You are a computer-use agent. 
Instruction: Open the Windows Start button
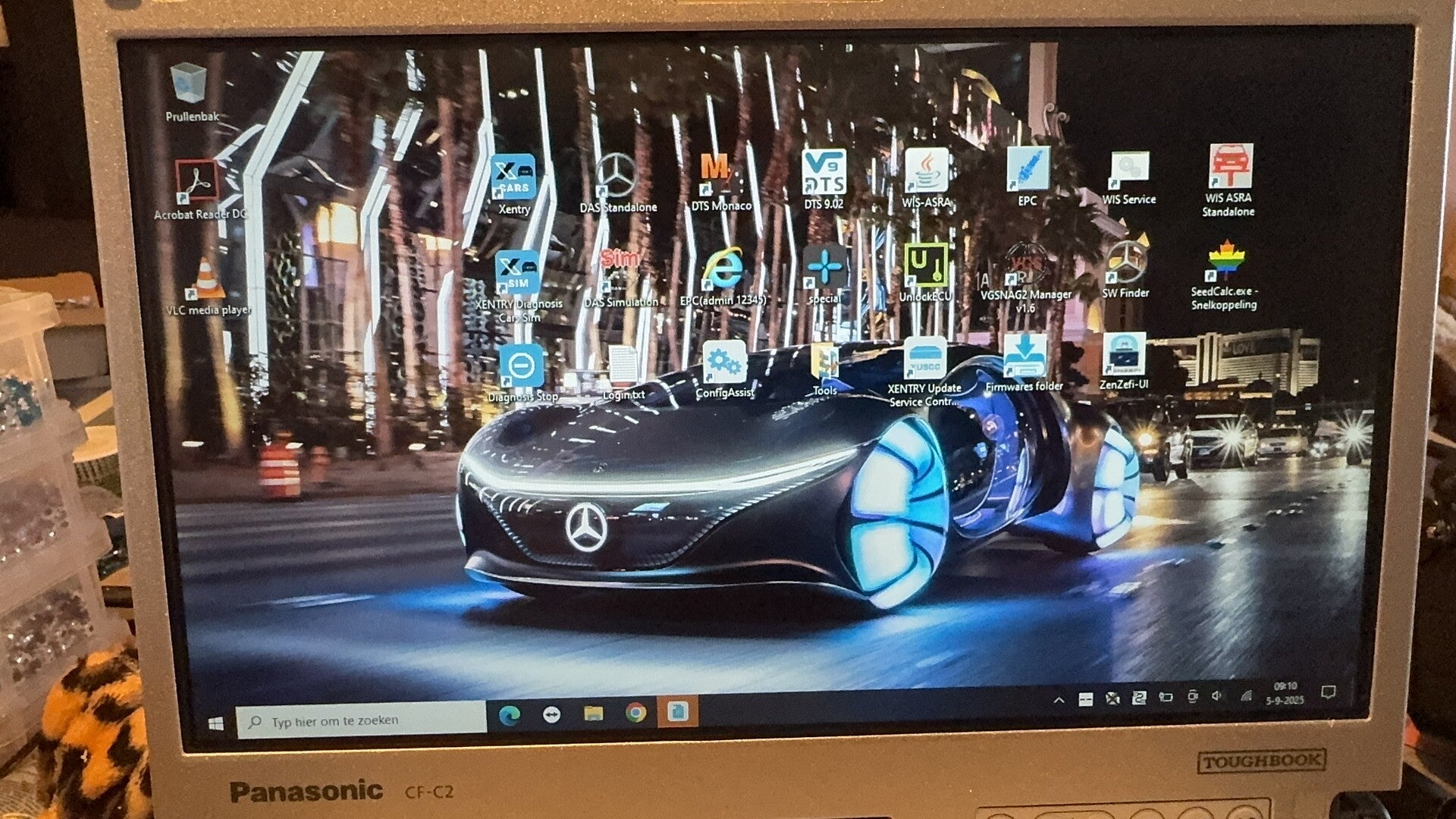click(215, 723)
